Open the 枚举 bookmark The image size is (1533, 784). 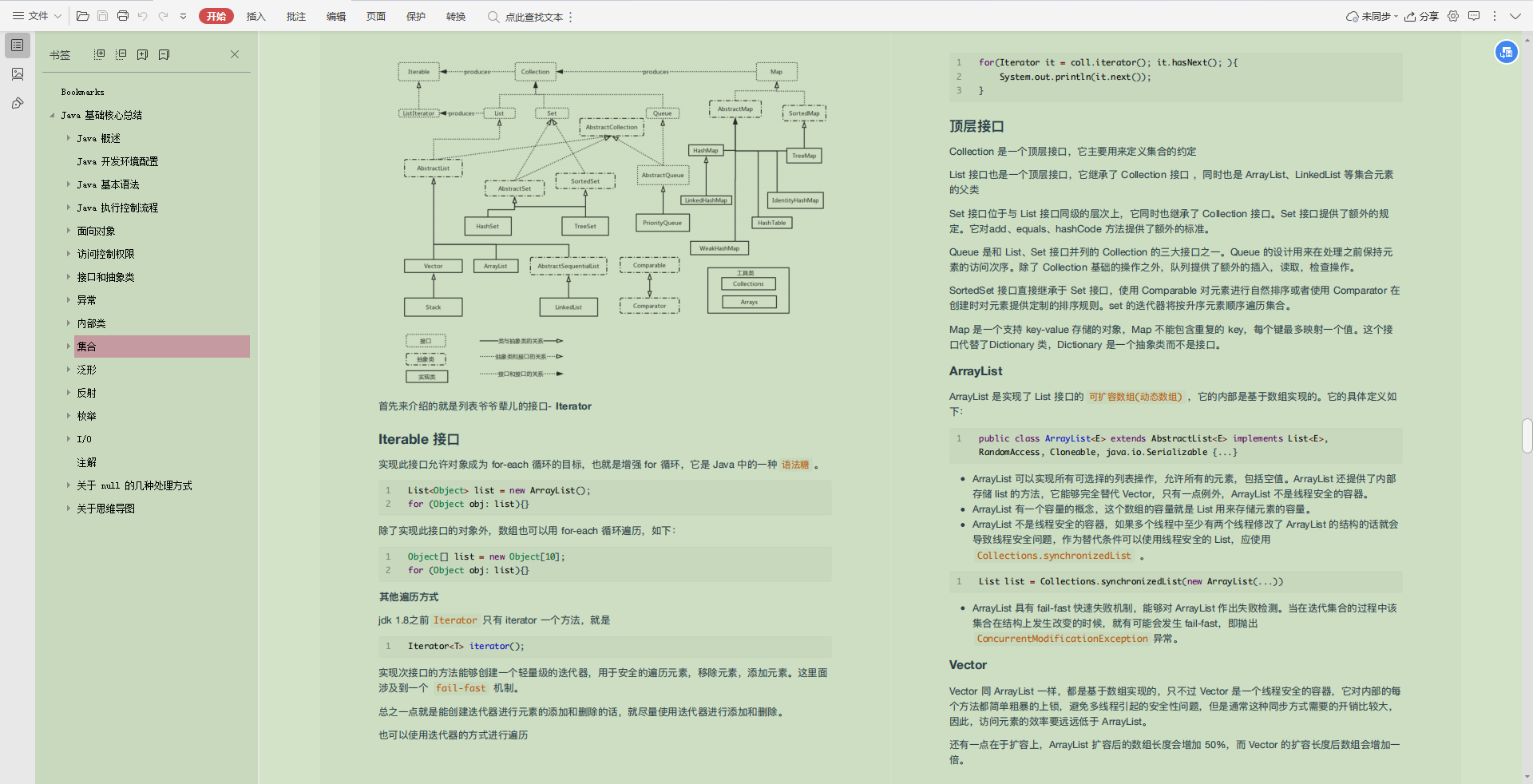[x=86, y=416]
